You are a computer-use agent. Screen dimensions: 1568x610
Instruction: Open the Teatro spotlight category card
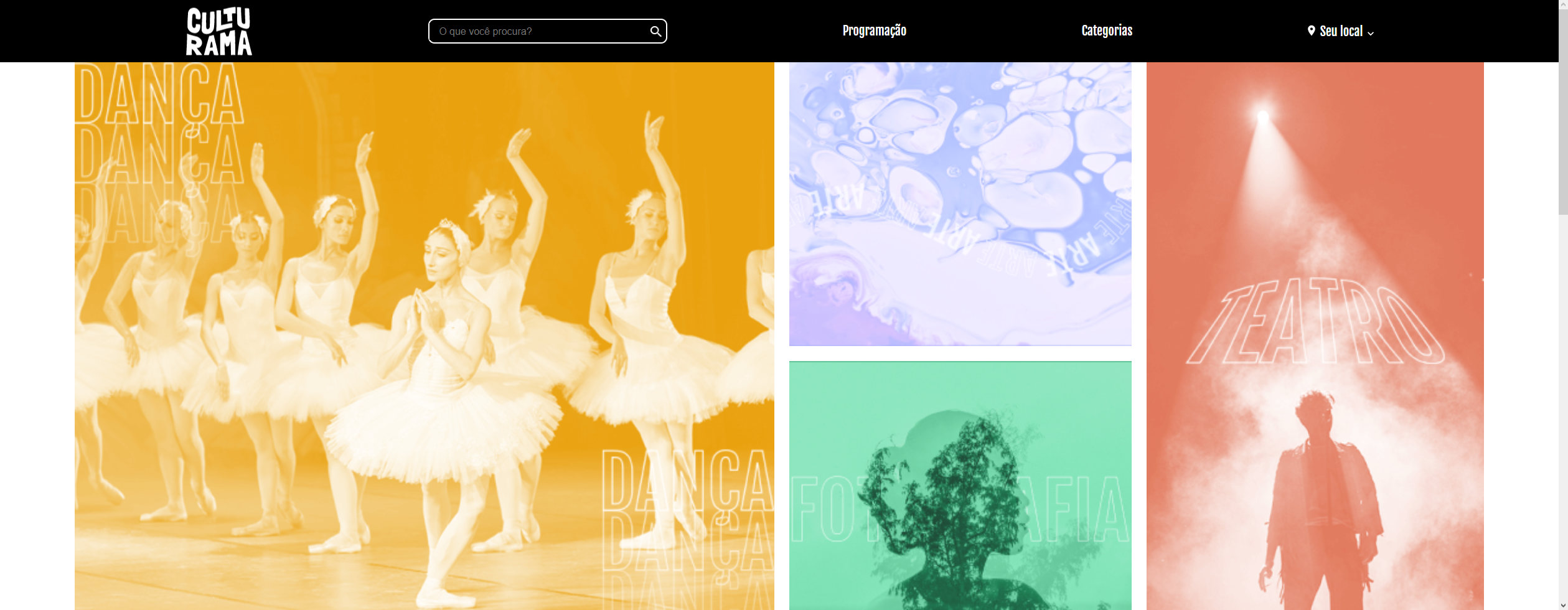pyautogui.click(x=1315, y=336)
